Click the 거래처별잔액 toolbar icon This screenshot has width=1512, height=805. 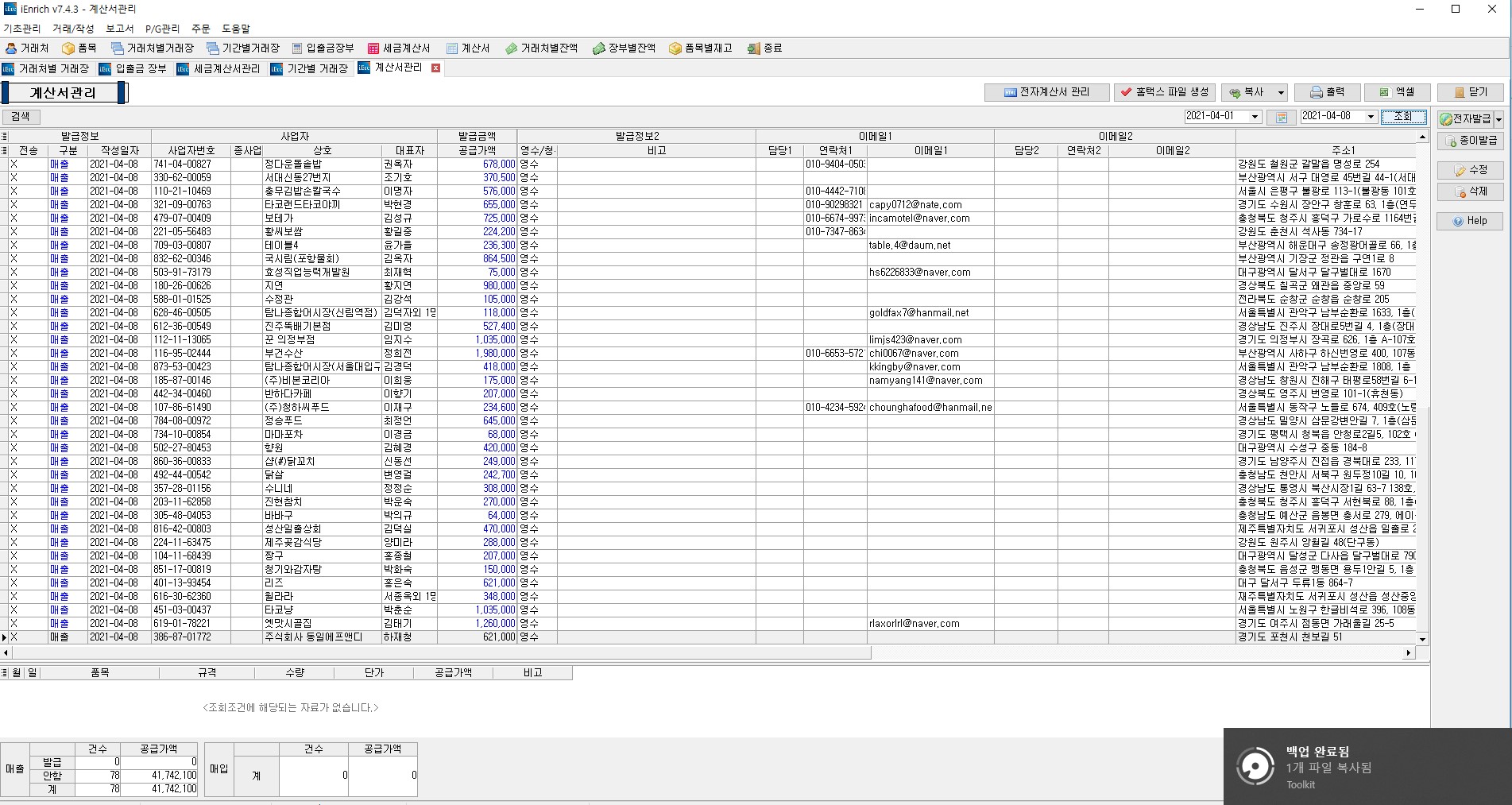coord(541,48)
